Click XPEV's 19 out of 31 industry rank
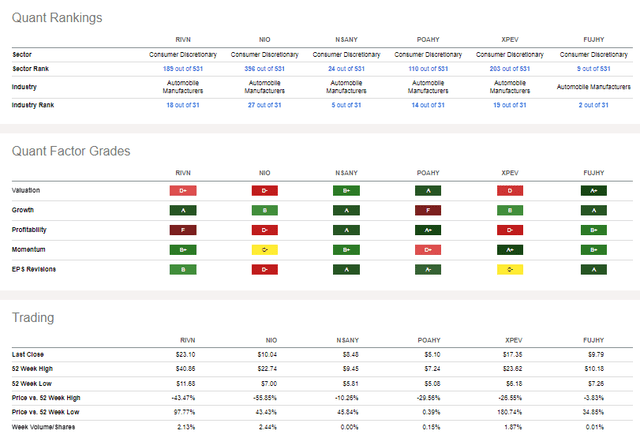The width and height of the screenshot is (640, 438). [x=509, y=105]
